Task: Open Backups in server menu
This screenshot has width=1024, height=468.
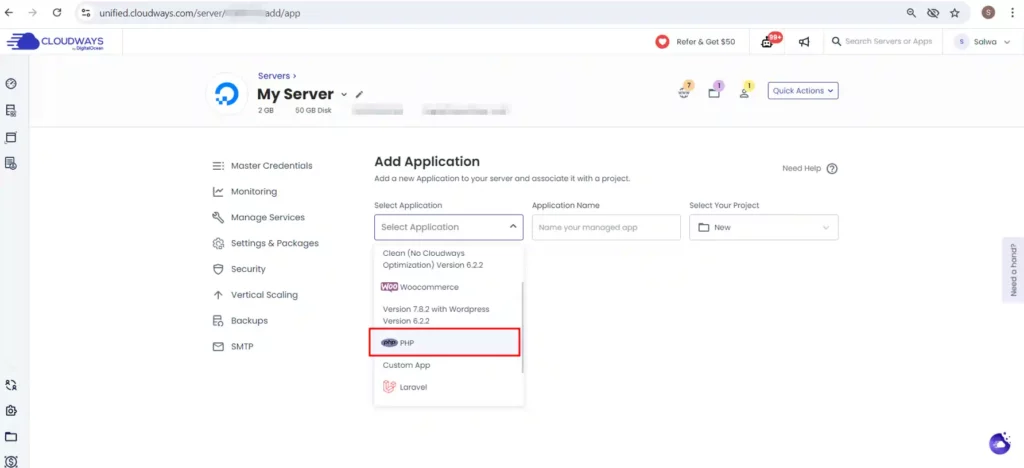Action: pos(240,321)
